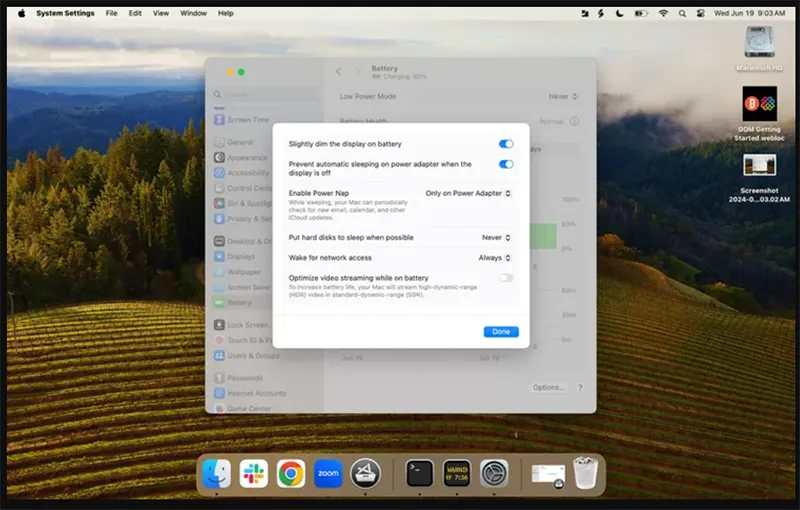This screenshot has width=800, height=510.
Task: Open the Apple menu
Action: 21,13
